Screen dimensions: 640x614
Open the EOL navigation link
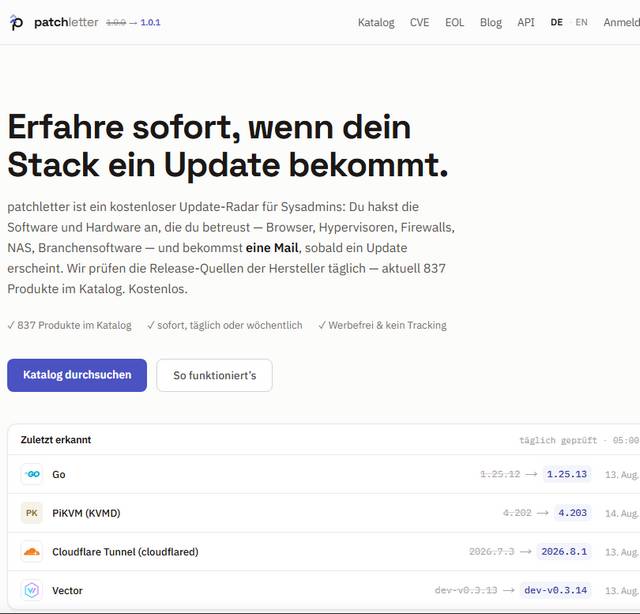[454, 22]
